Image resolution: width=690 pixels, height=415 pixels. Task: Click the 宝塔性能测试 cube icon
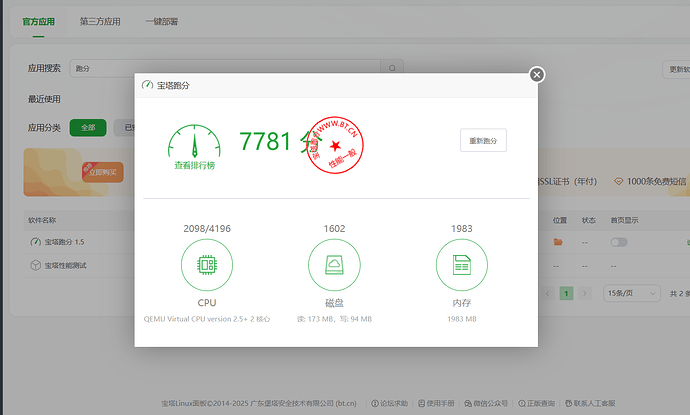point(36,265)
